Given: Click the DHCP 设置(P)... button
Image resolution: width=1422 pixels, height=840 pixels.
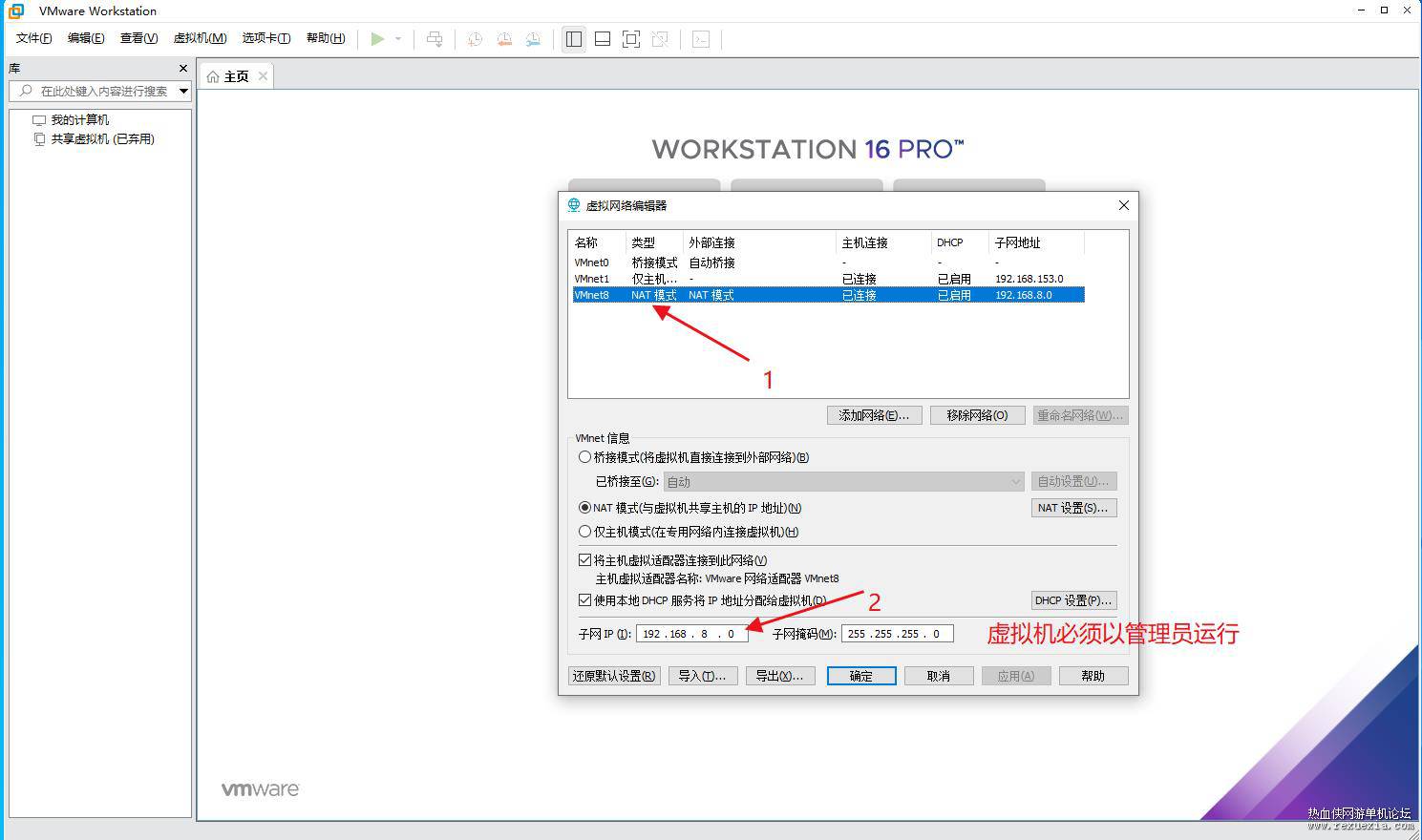Looking at the screenshot, I should (x=1073, y=600).
